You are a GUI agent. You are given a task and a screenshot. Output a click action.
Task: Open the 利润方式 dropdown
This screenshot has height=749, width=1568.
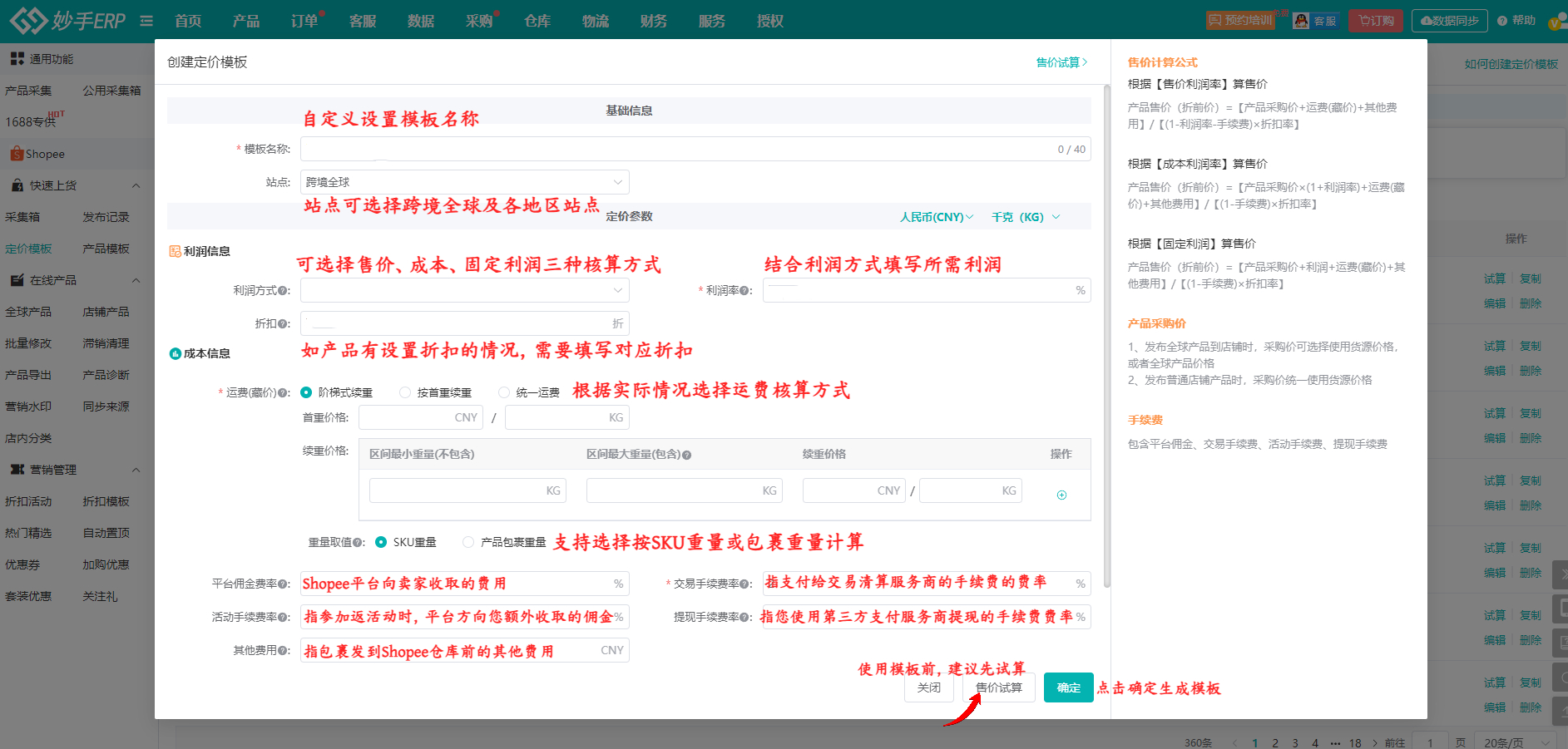pyautogui.click(x=464, y=290)
